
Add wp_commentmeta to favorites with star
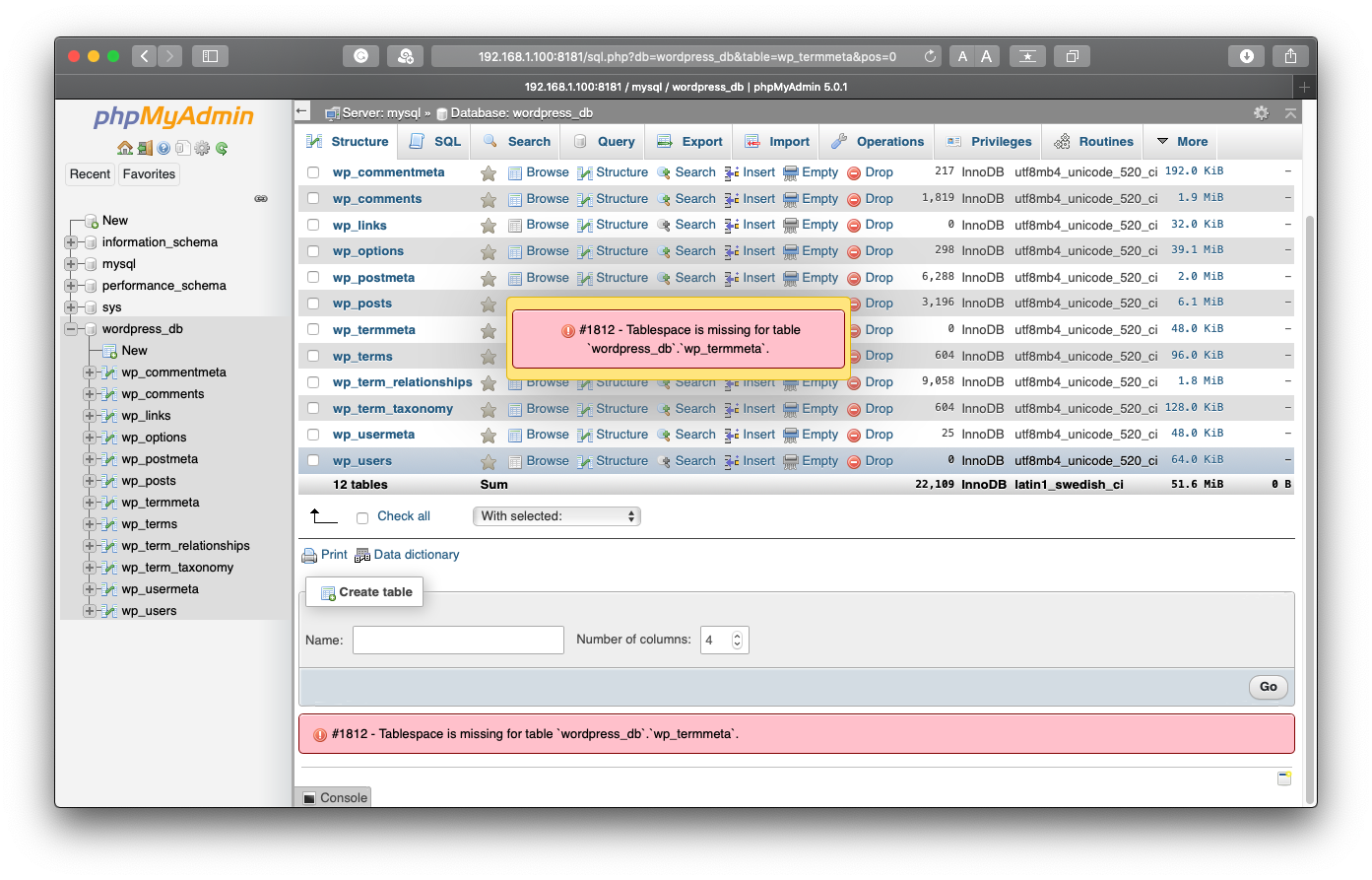[488, 173]
